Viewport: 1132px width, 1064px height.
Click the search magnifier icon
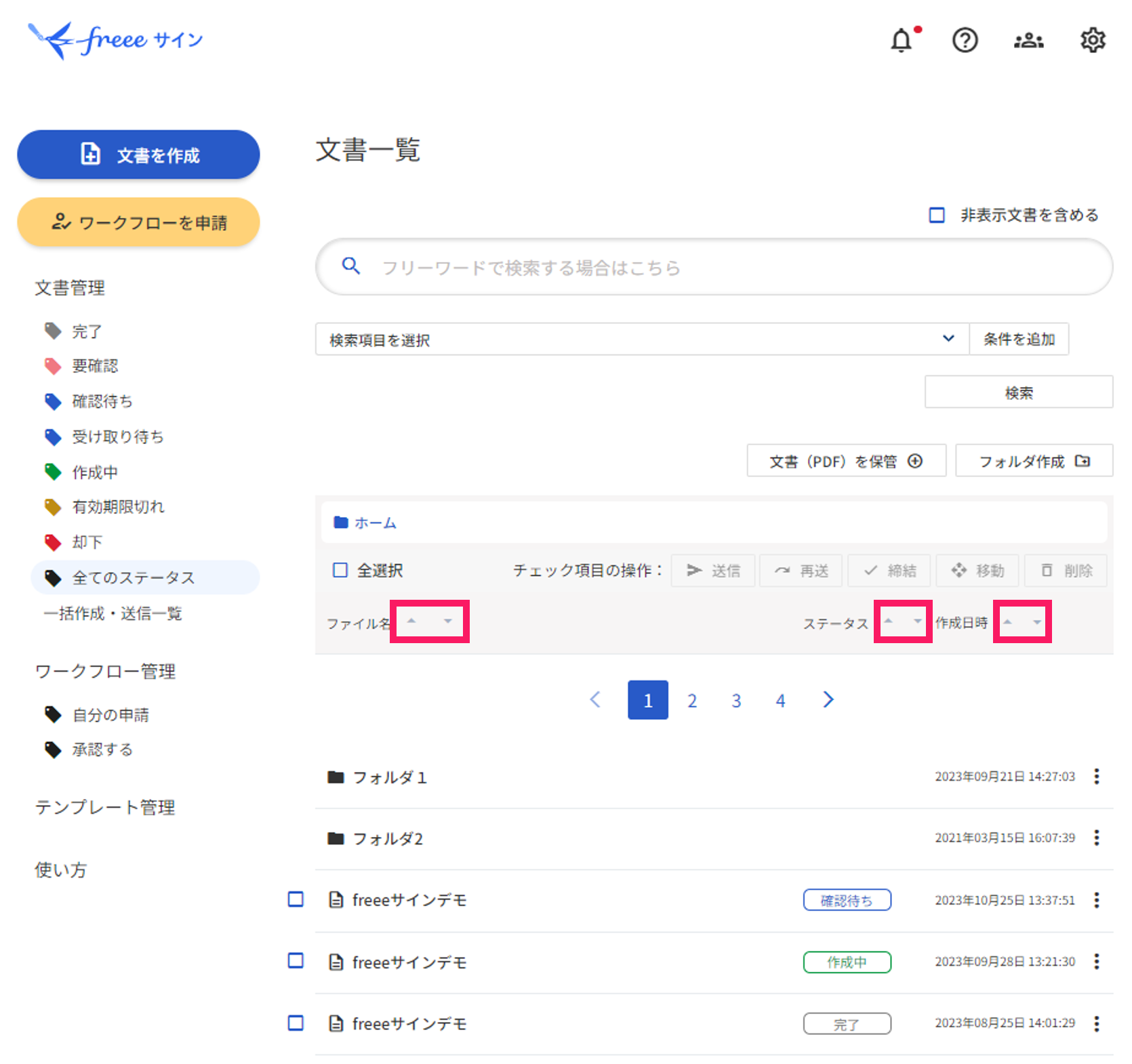coord(350,266)
